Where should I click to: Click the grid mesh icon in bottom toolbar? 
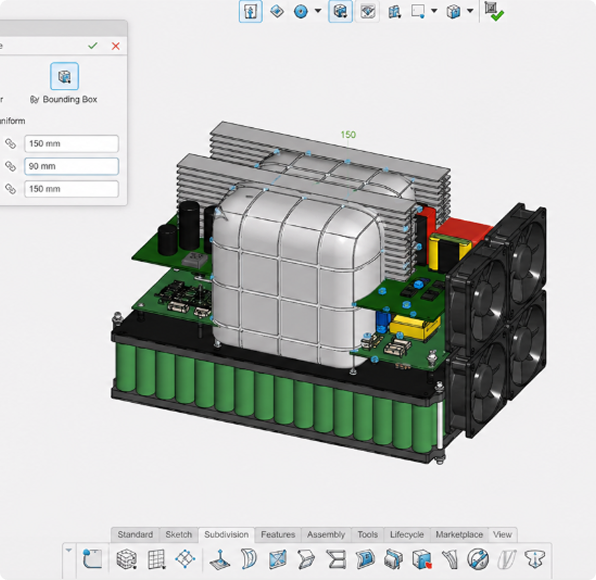coord(156,559)
